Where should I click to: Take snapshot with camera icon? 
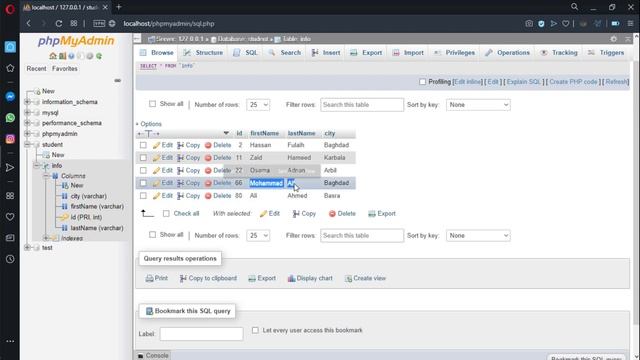click(x=529, y=24)
